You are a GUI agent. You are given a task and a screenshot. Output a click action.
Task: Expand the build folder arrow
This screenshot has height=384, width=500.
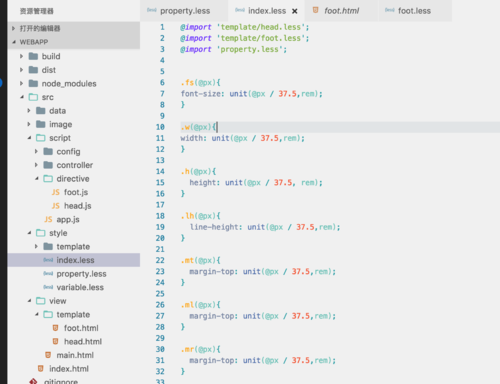(21, 56)
